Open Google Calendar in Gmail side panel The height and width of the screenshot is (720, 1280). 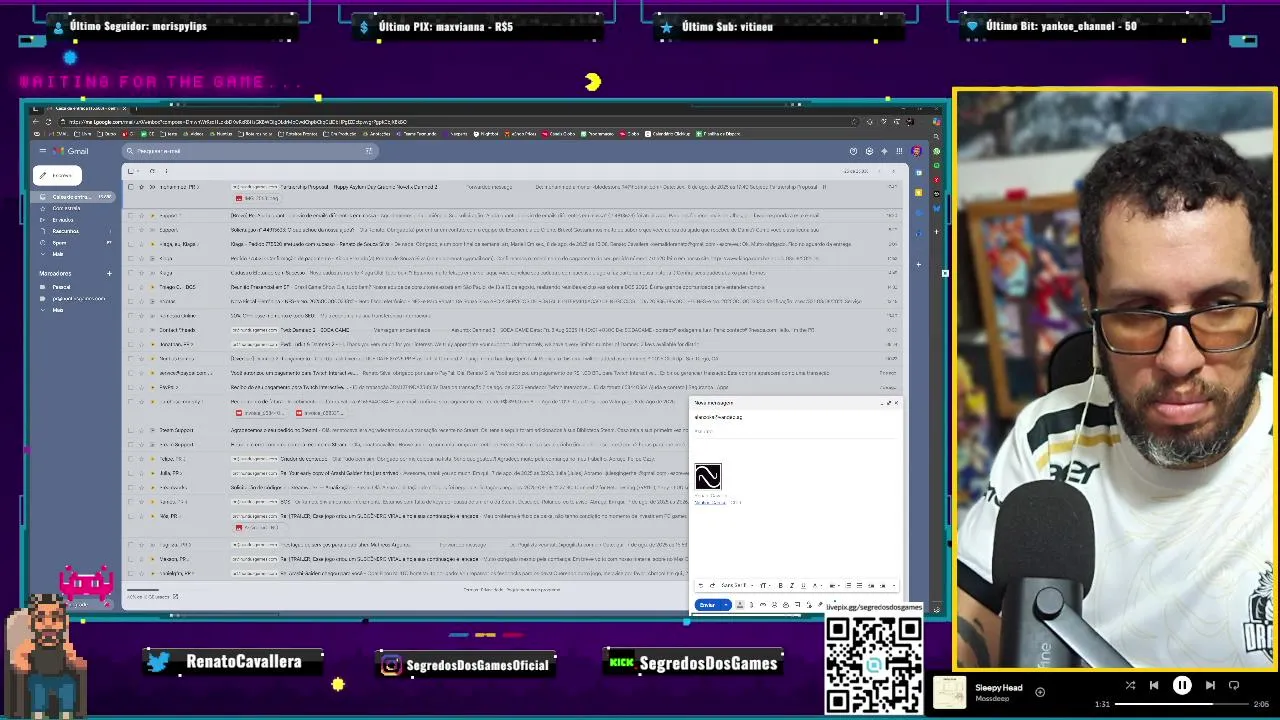[x=919, y=173]
